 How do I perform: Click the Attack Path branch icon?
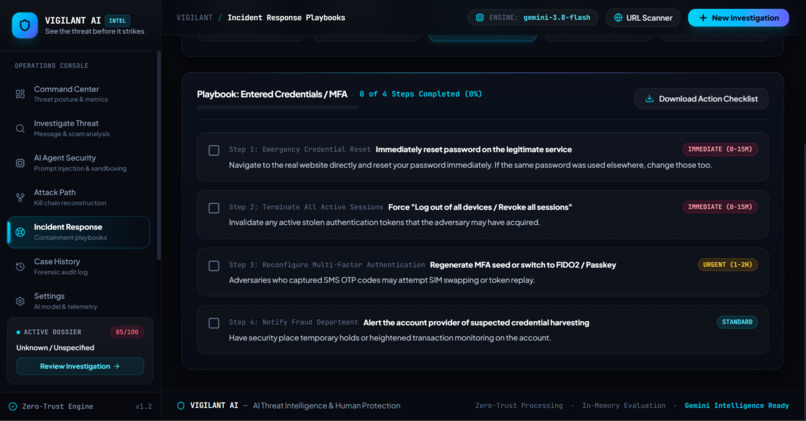[20, 197]
